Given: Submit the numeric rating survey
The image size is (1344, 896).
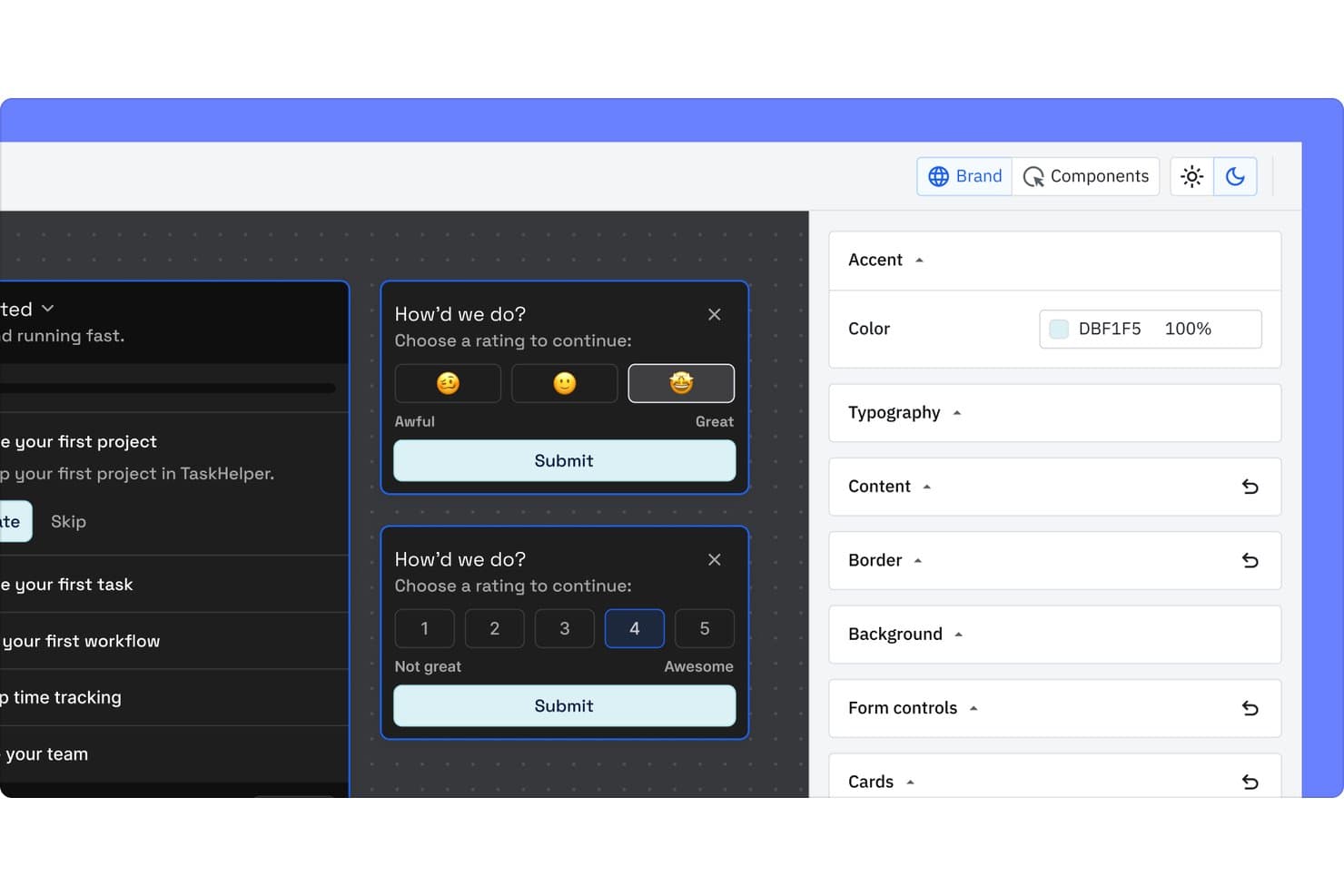Looking at the screenshot, I should click(565, 706).
